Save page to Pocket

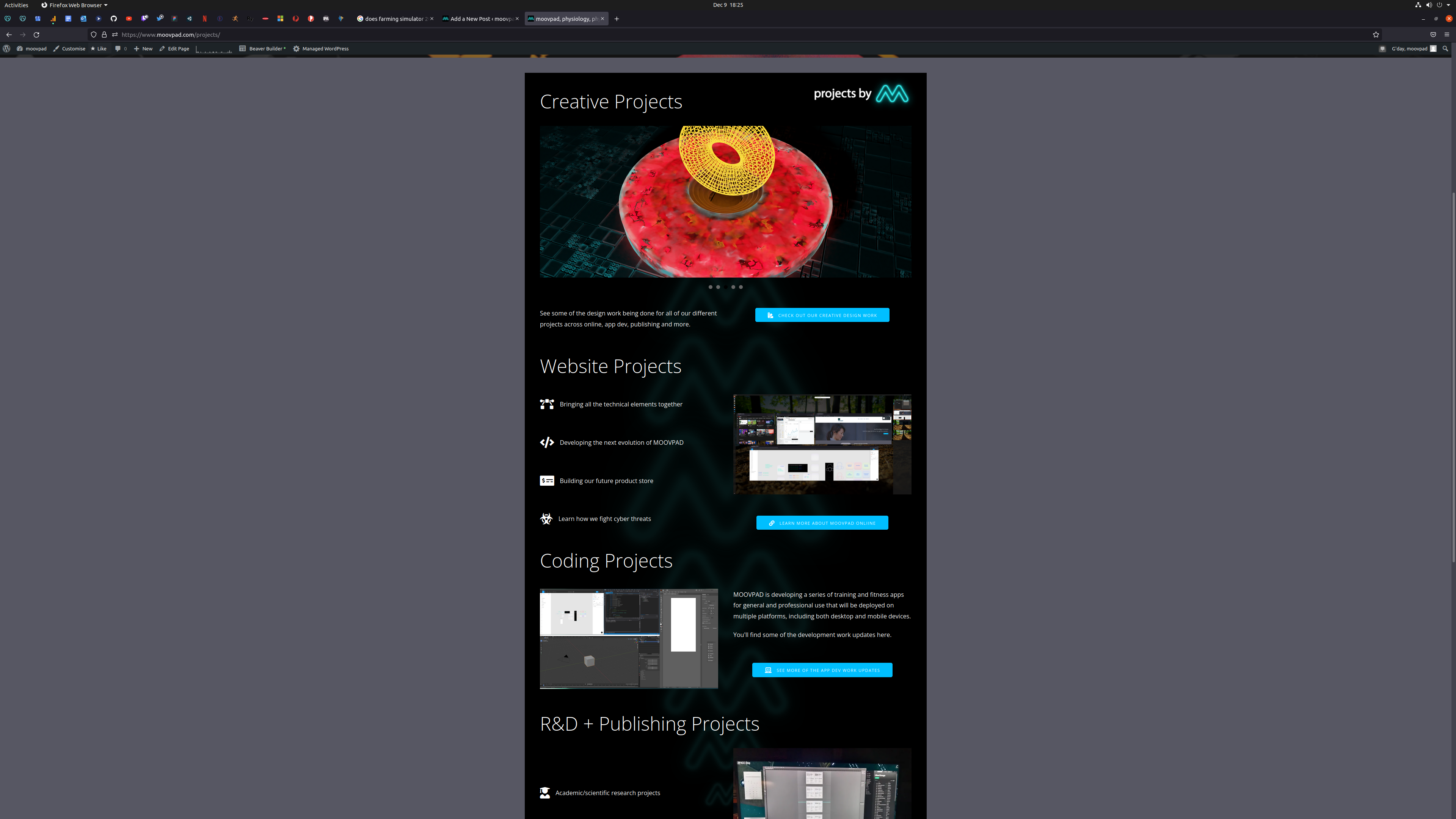(x=1433, y=35)
